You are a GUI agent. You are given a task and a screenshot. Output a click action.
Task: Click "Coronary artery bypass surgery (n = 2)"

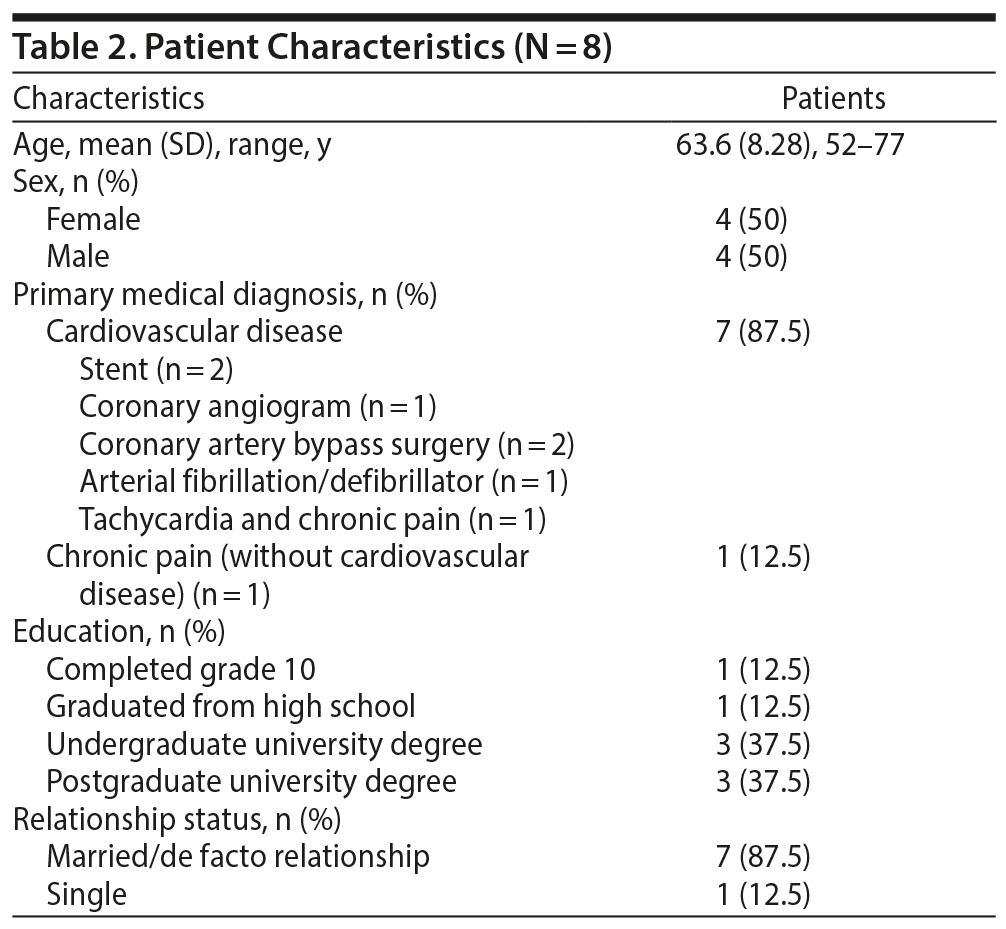click(326, 444)
